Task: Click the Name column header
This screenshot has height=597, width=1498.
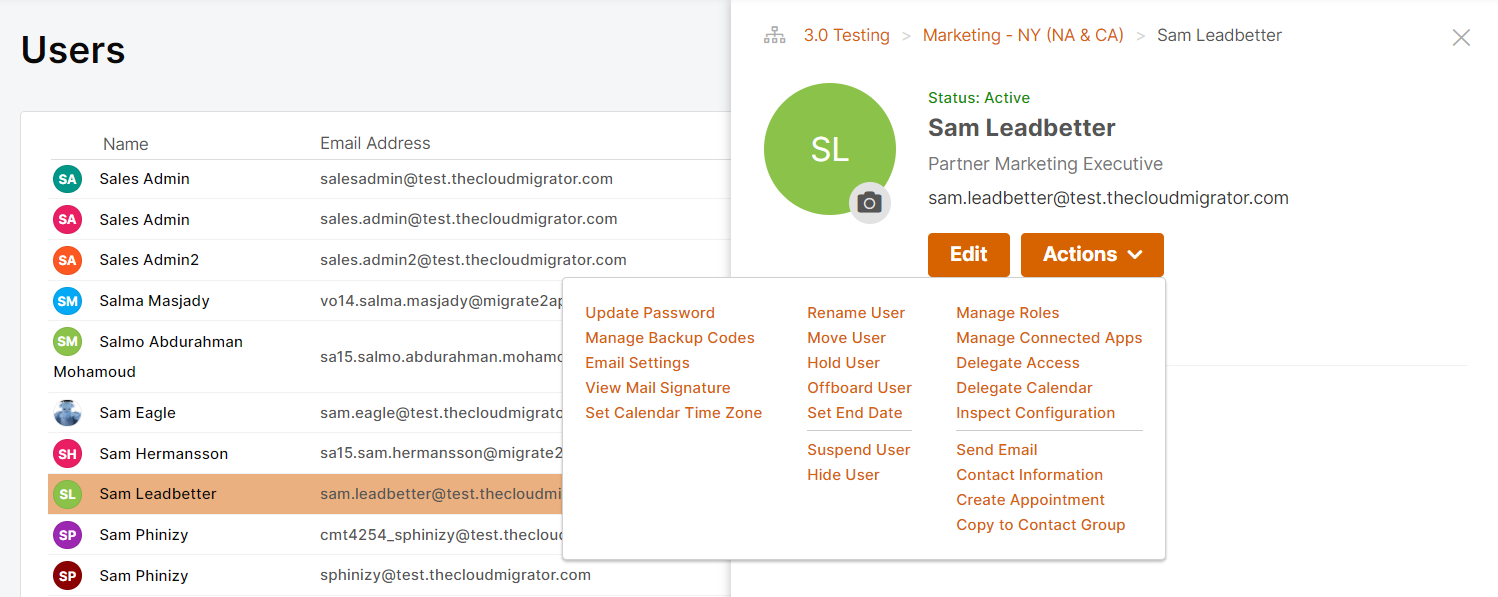Action: [125, 144]
